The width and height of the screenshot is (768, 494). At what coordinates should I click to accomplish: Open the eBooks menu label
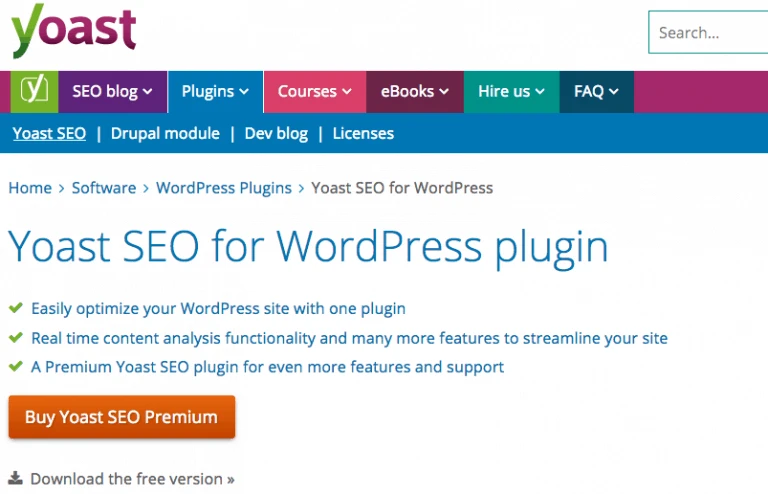click(x=408, y=92)
